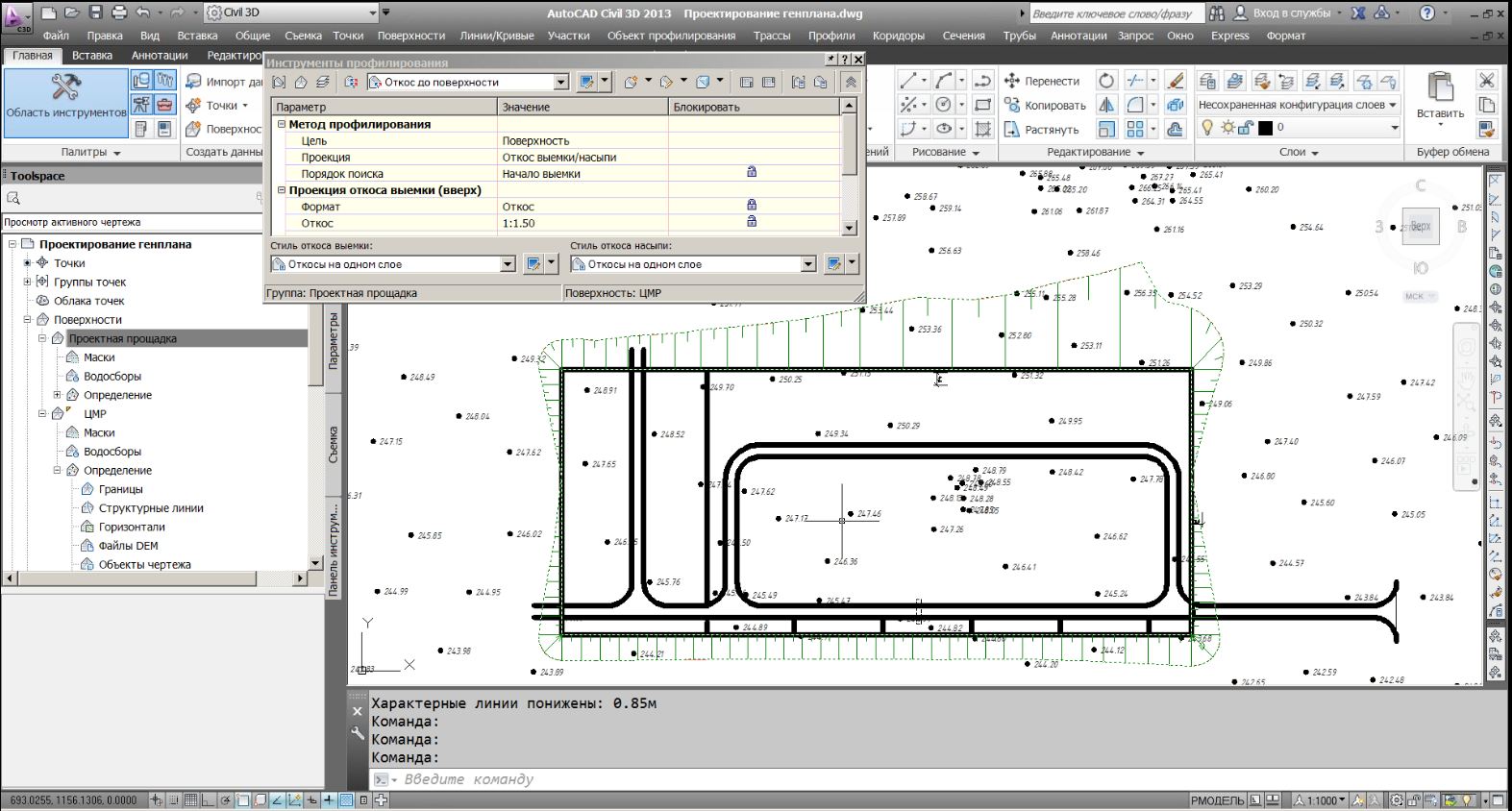The height and width of the screenshot is (811, 1512).
Task: Switch to the Вставка ribbon tab
Action: 92,56
